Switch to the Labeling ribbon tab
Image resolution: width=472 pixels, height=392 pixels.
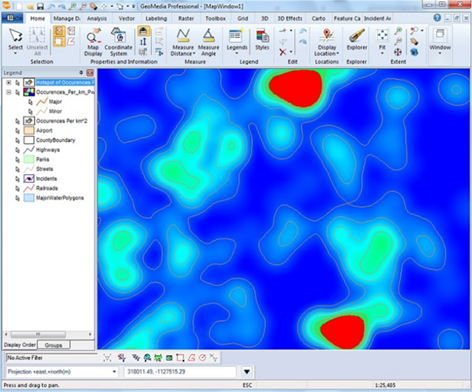tap(156, 18)
